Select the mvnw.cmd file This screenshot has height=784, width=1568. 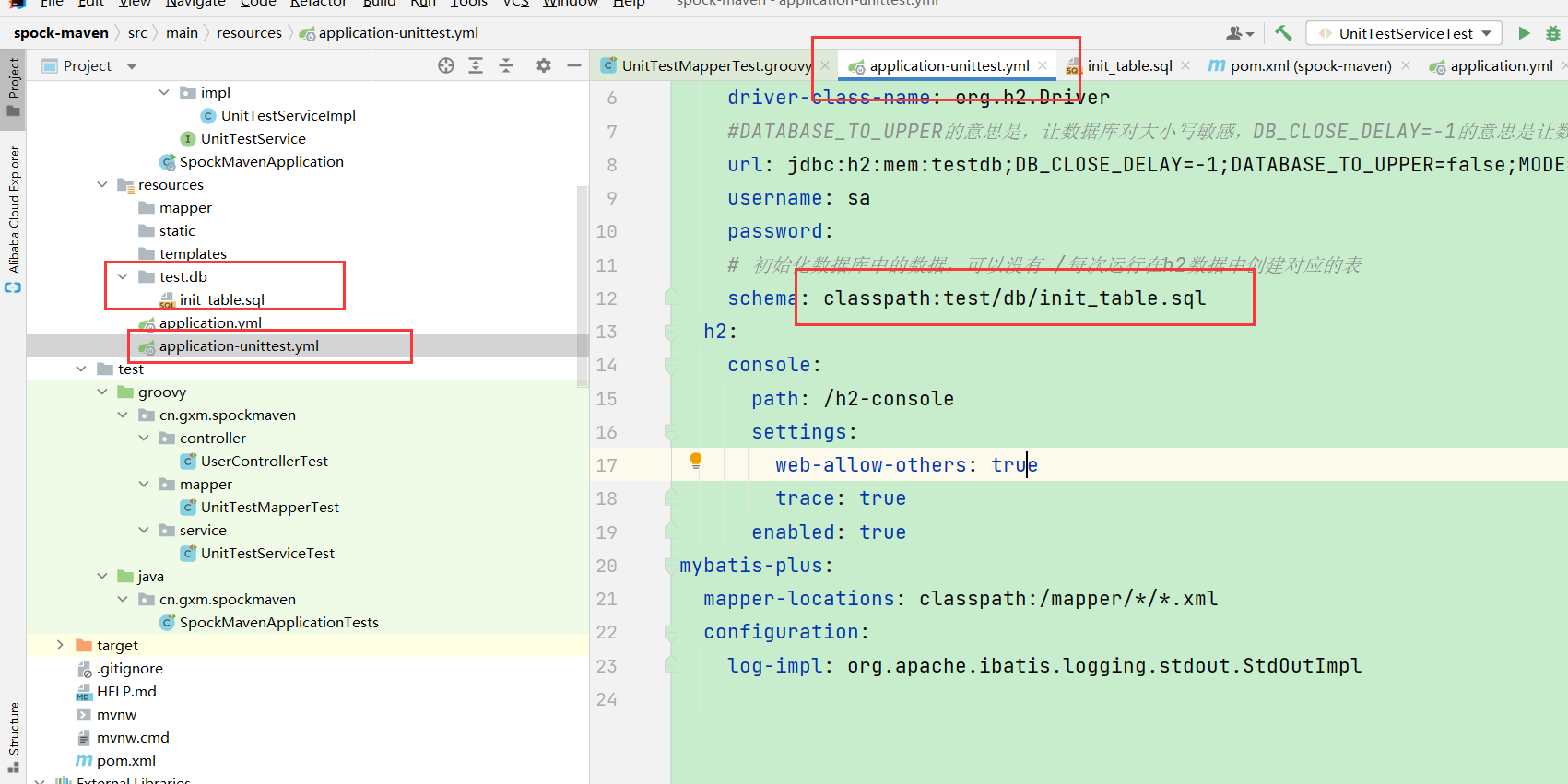133,737
